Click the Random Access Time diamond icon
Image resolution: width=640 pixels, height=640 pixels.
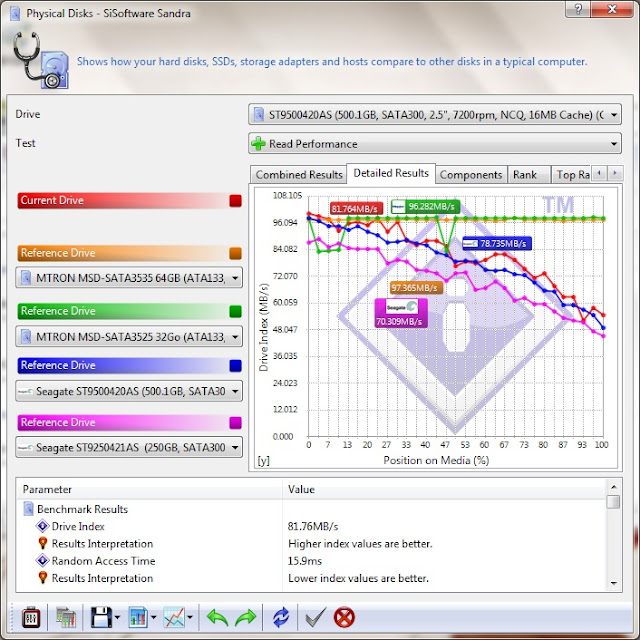(42, 560)
